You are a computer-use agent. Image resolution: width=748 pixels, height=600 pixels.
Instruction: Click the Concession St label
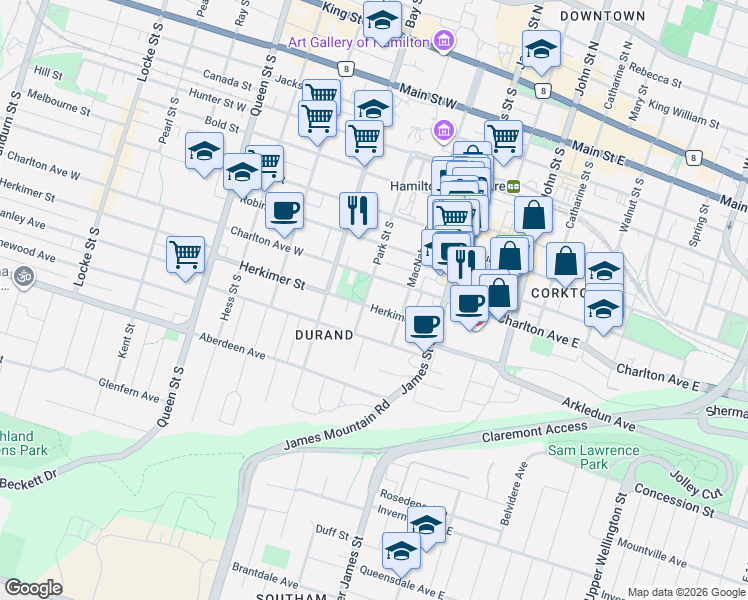[675, 501]
